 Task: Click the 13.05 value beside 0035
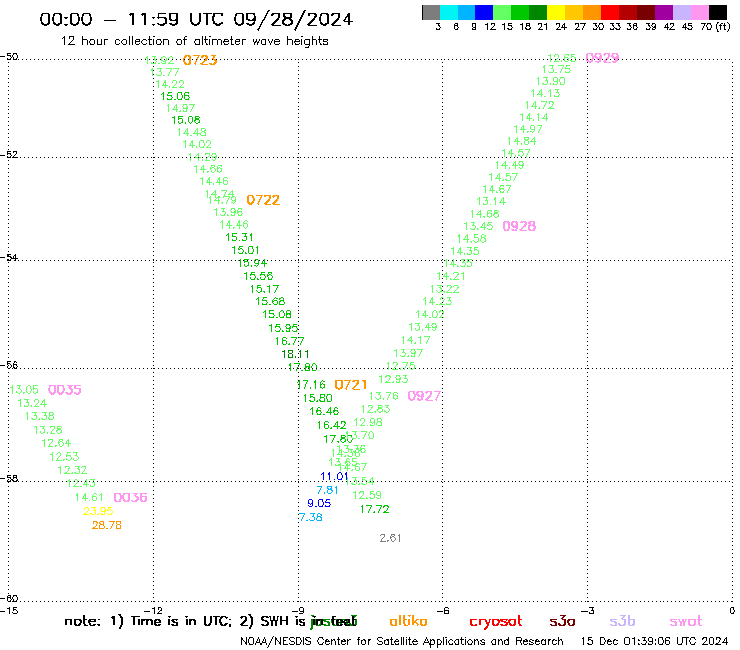[24, 389]
